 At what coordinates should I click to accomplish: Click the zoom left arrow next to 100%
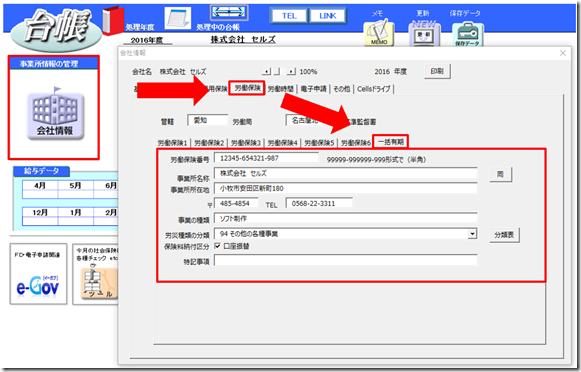click(266, 71)
